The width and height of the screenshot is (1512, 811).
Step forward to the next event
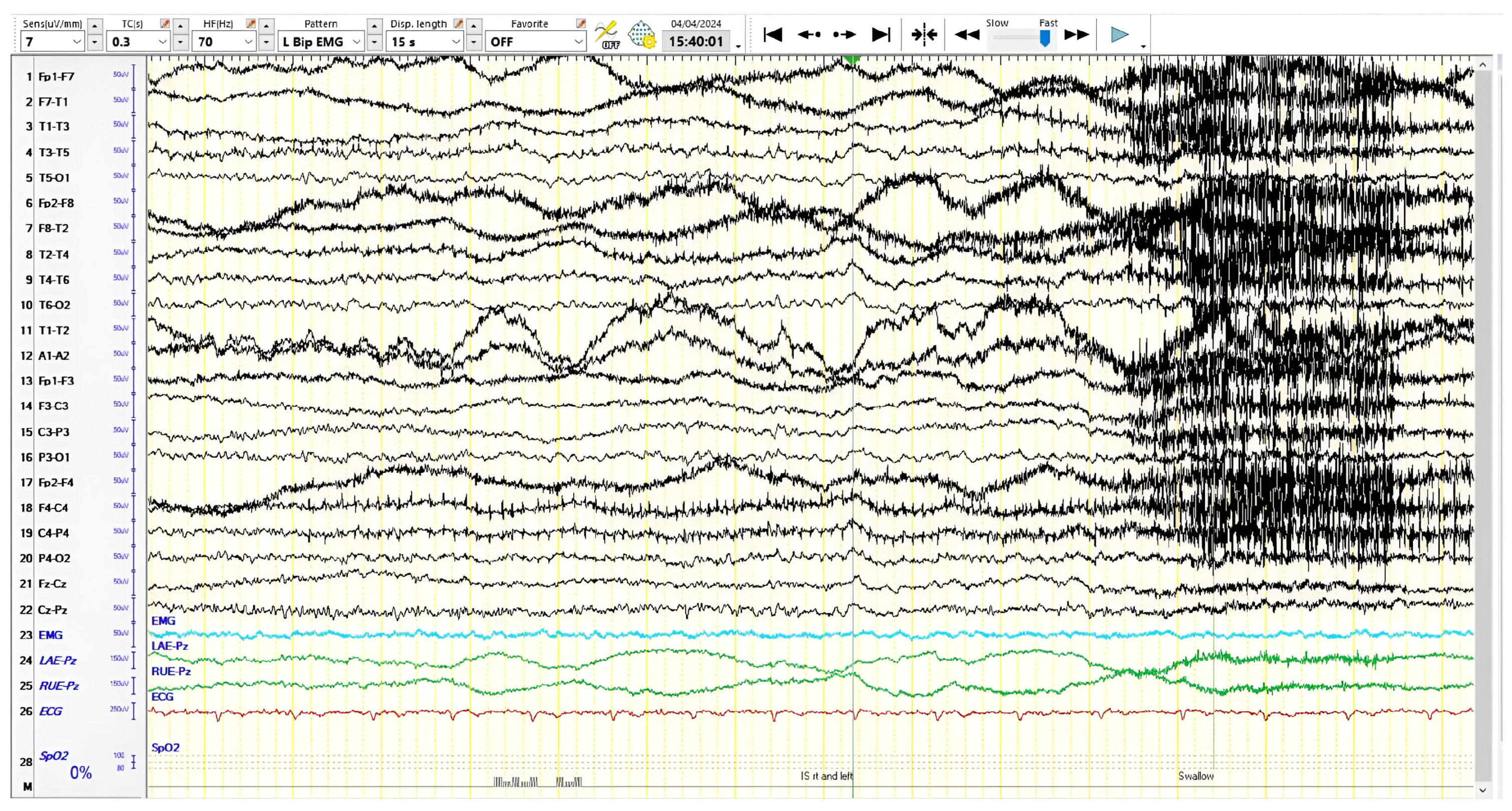coord(844,35)
